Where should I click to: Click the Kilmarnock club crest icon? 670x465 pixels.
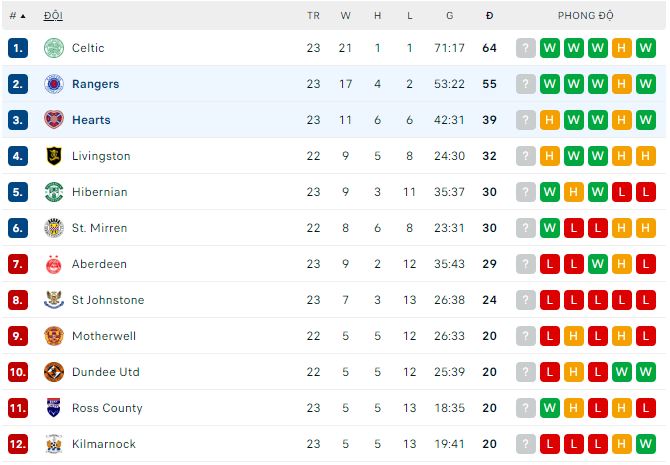pos(54,444)
